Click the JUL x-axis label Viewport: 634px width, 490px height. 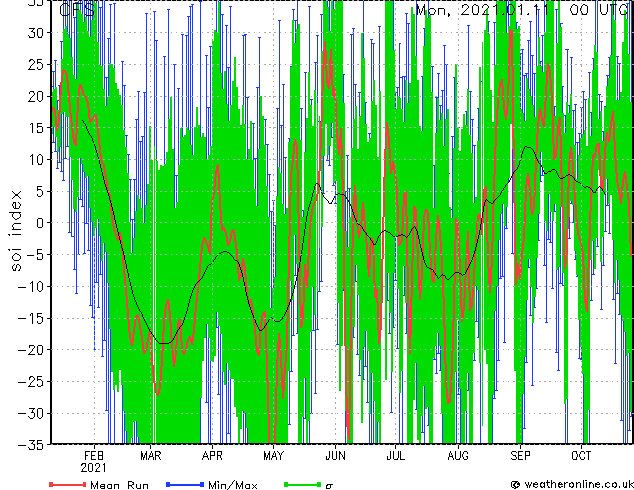396,456
